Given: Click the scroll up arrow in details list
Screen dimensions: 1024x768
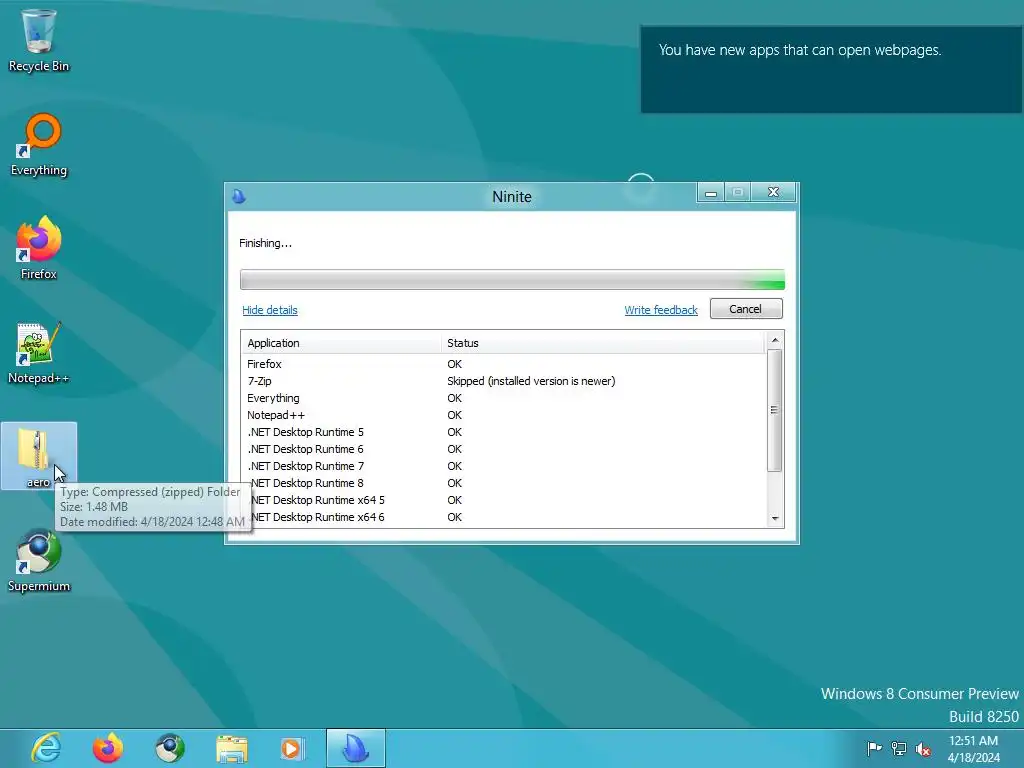Looking at the screenshot, I should (775, 340).
